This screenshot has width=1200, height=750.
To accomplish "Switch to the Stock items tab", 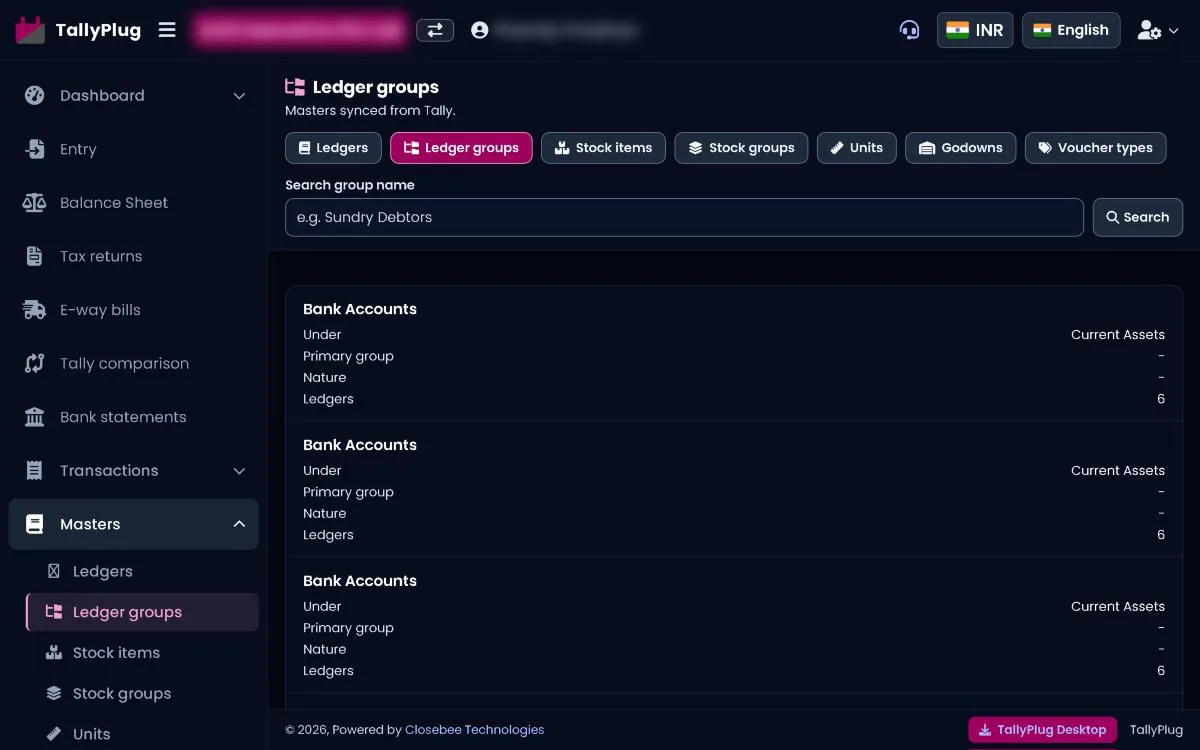I will (x=603, y=148).
